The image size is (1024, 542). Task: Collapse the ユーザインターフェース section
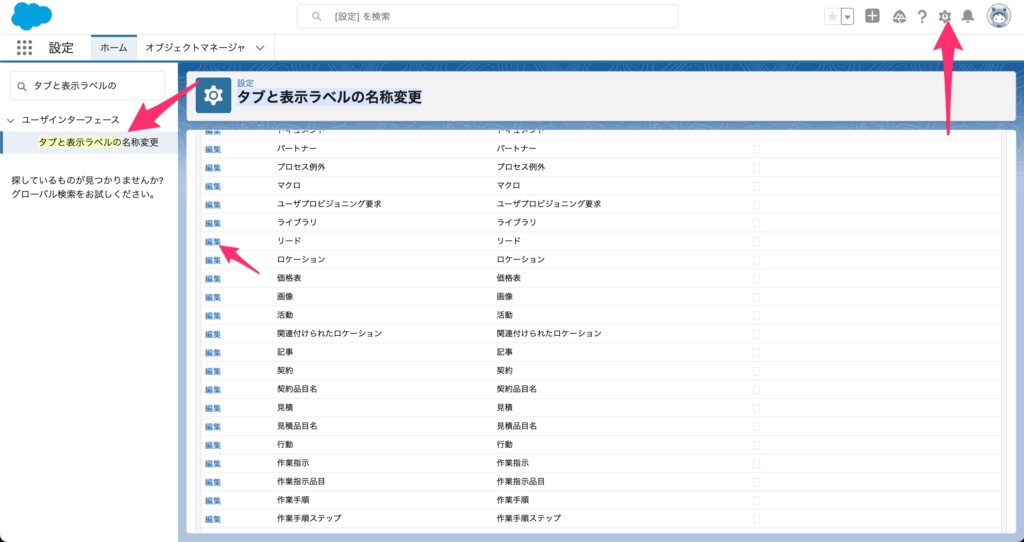tap(10, 120)
